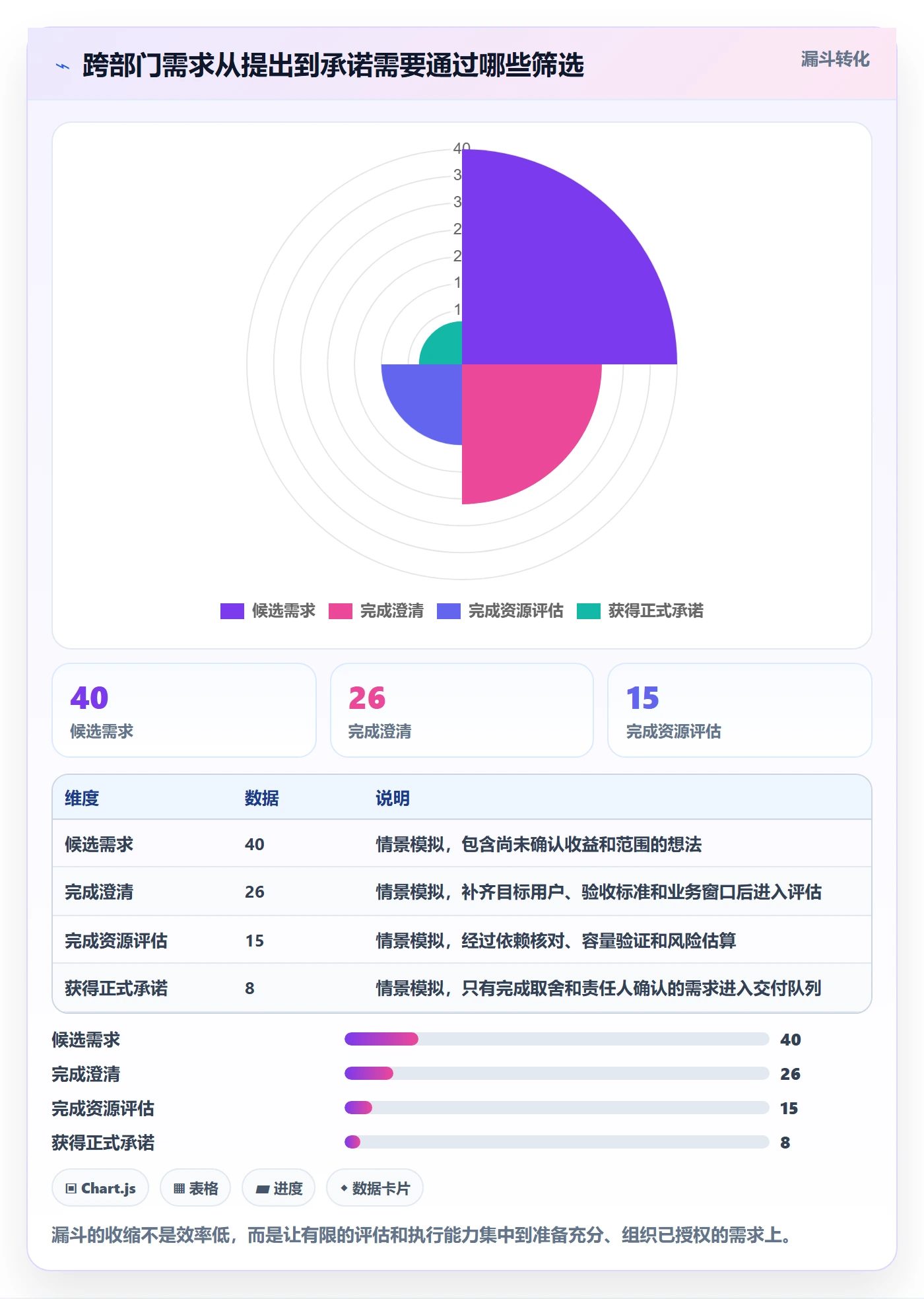Click the lightning icon beside the title
This screenshot has height=1299, width=924.
[x=63, y=66]
